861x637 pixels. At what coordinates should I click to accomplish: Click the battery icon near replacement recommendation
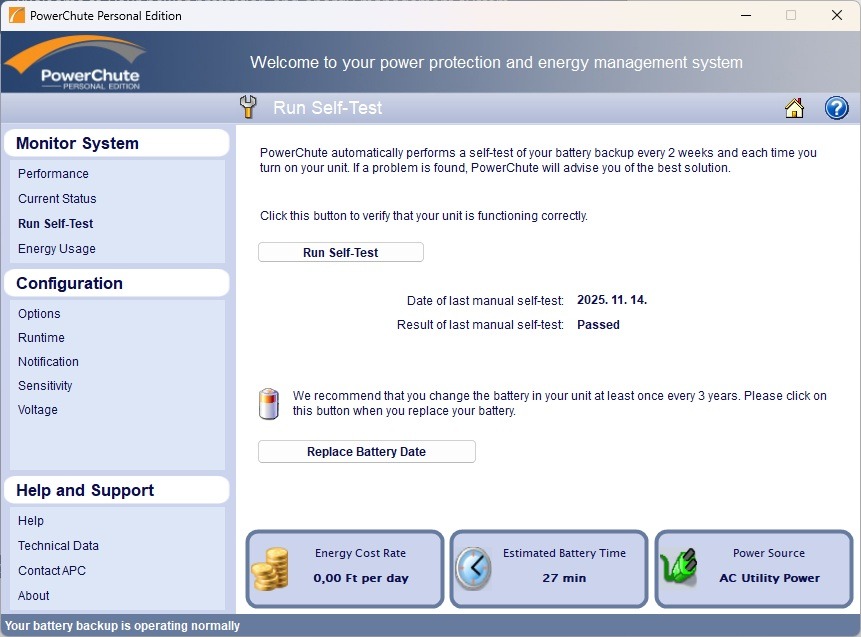269,404
